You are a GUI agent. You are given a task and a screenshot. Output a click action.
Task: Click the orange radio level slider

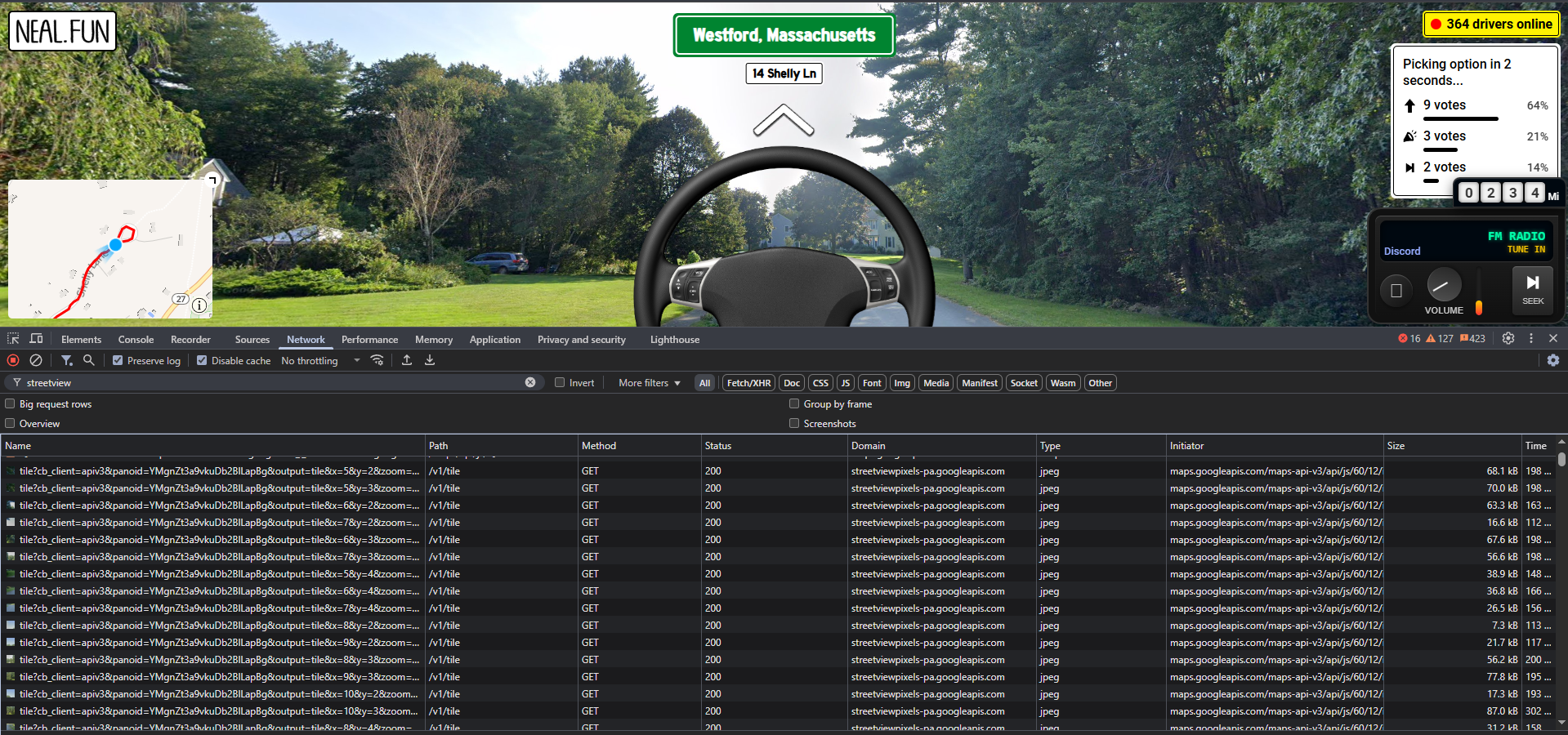(x=1478, y=307)
